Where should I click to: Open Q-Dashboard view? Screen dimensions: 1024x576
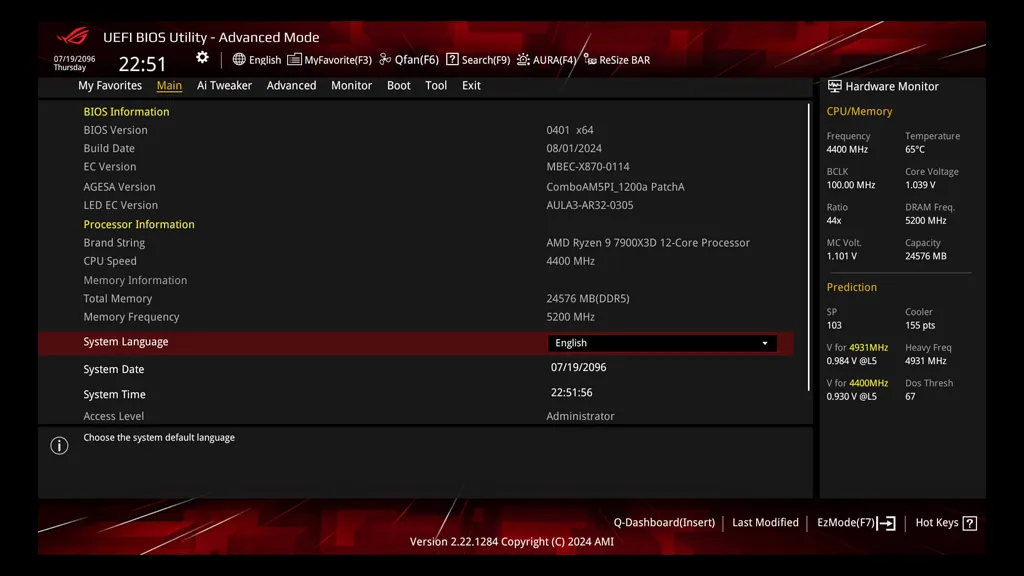[664, 522]
